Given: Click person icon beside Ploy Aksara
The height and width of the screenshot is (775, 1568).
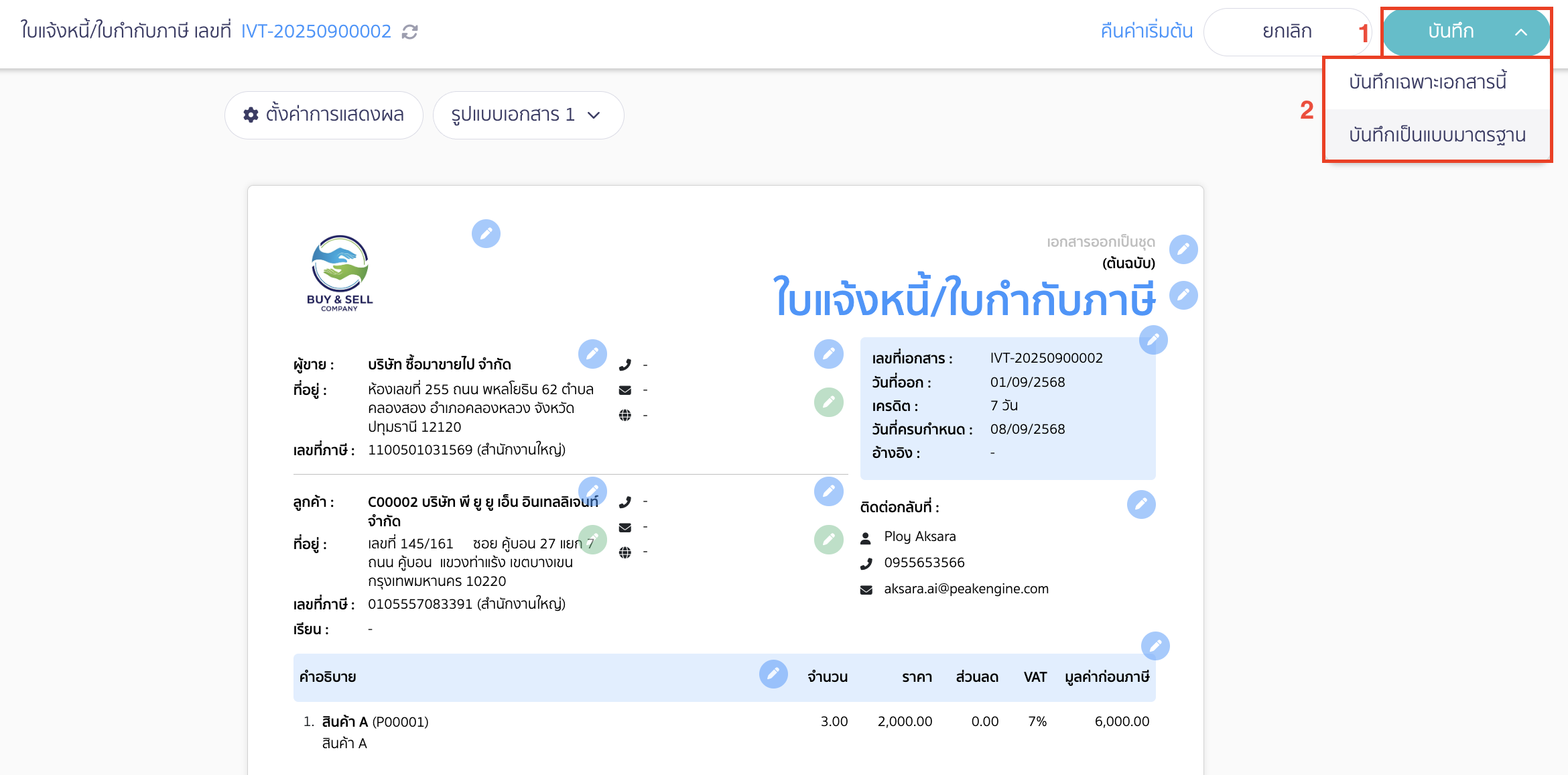Looking at the screenshot, I should pyautogui.click(x=866, y=538).
